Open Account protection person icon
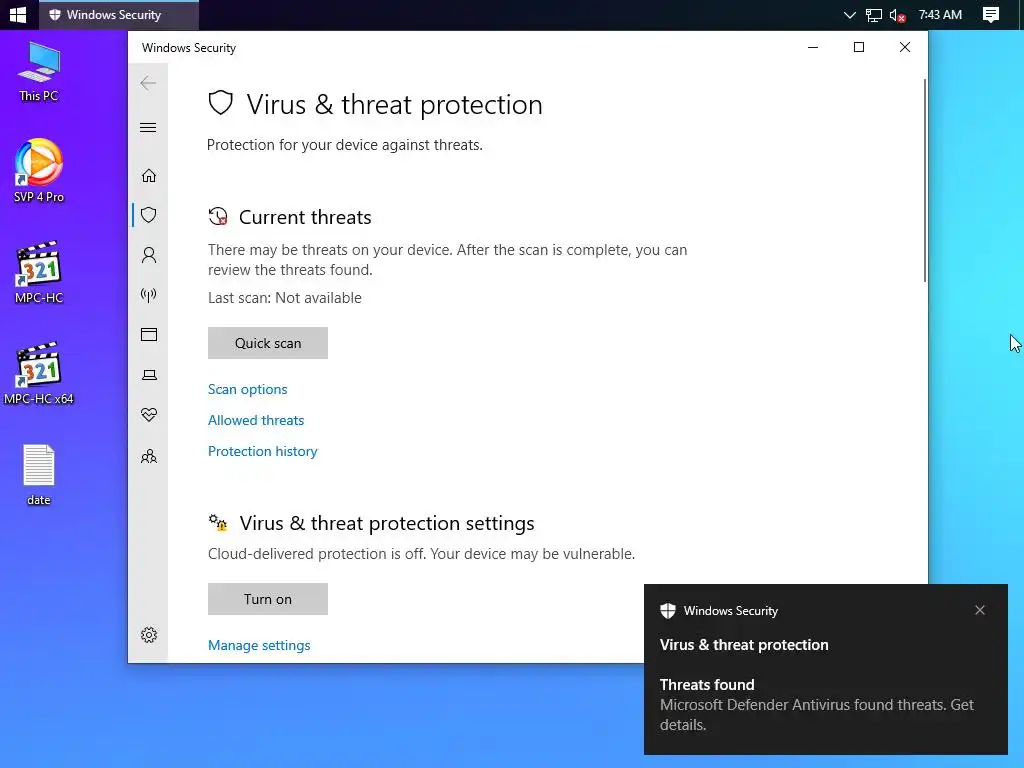Image resolution: width=1024 pixels, height=768 pixels. click(x=149, y=255)
